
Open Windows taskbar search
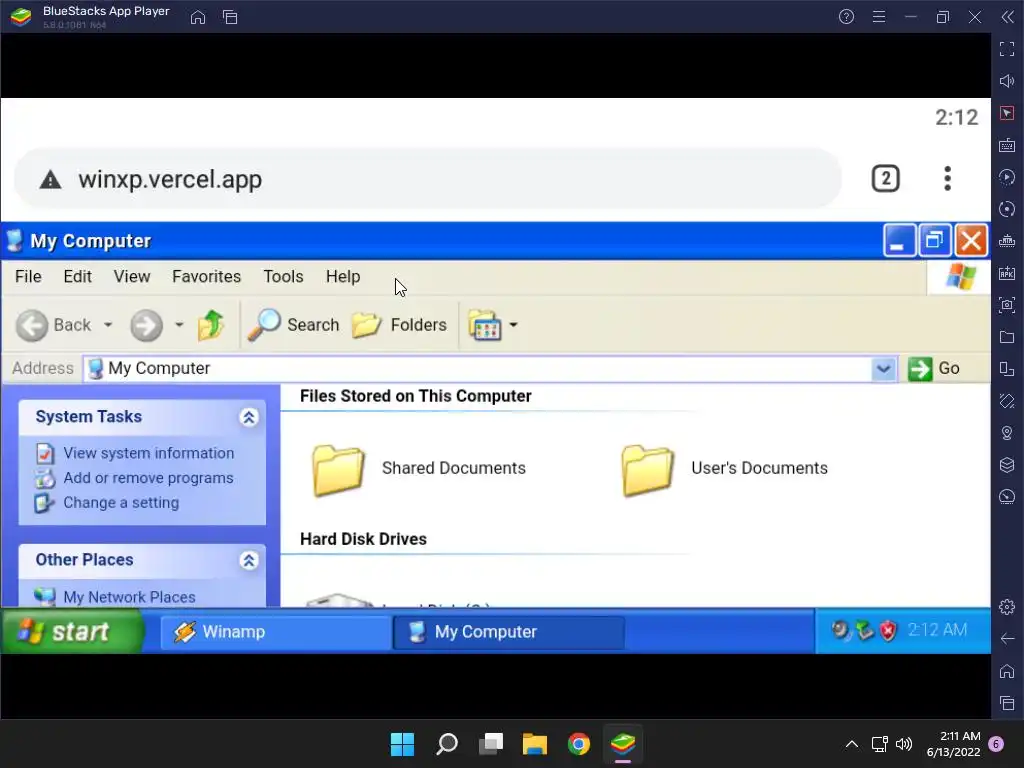pos(447,744)
